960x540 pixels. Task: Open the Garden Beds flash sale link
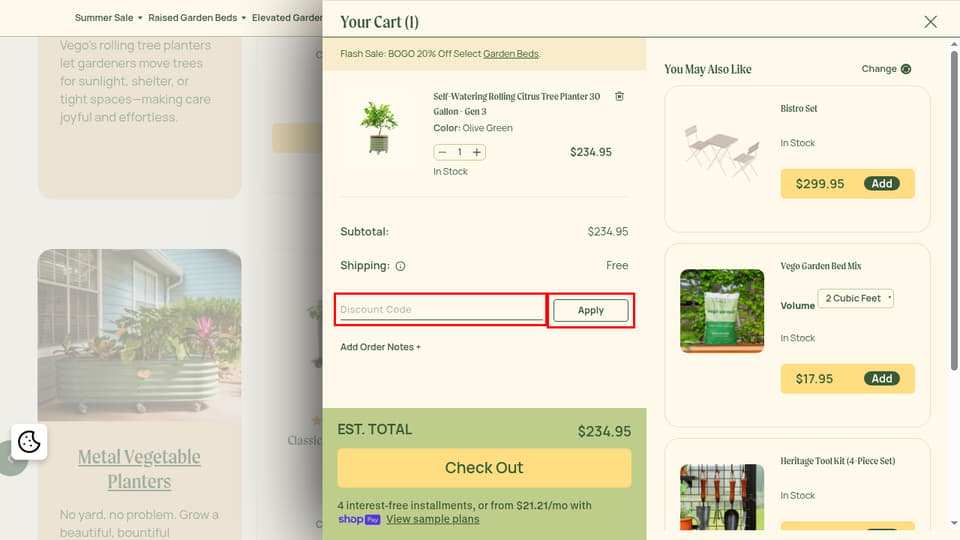(511, 54)
